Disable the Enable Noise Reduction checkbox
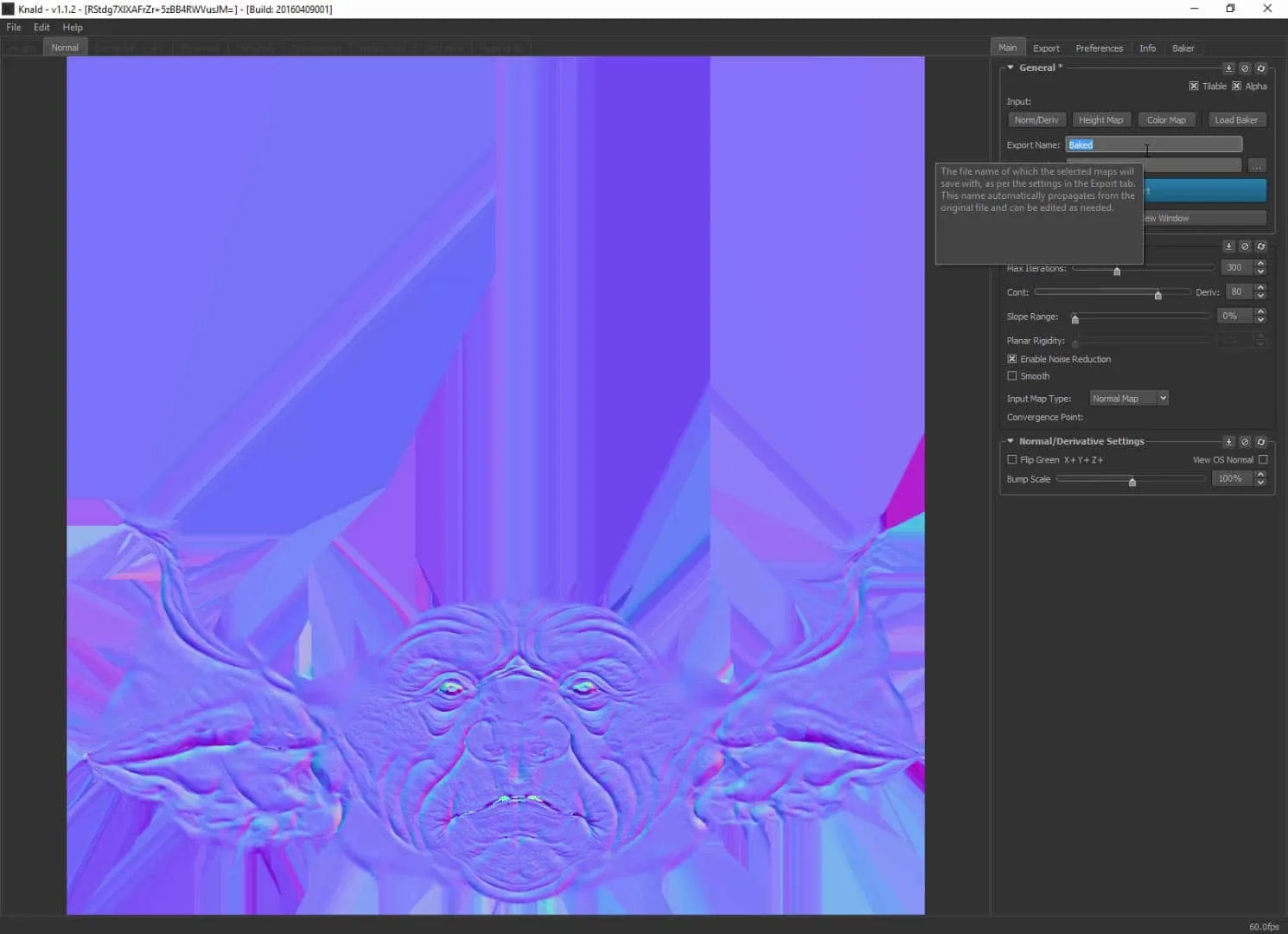Image resolution: width=1288 pixels, height=934 pixels. (1012, 359)
